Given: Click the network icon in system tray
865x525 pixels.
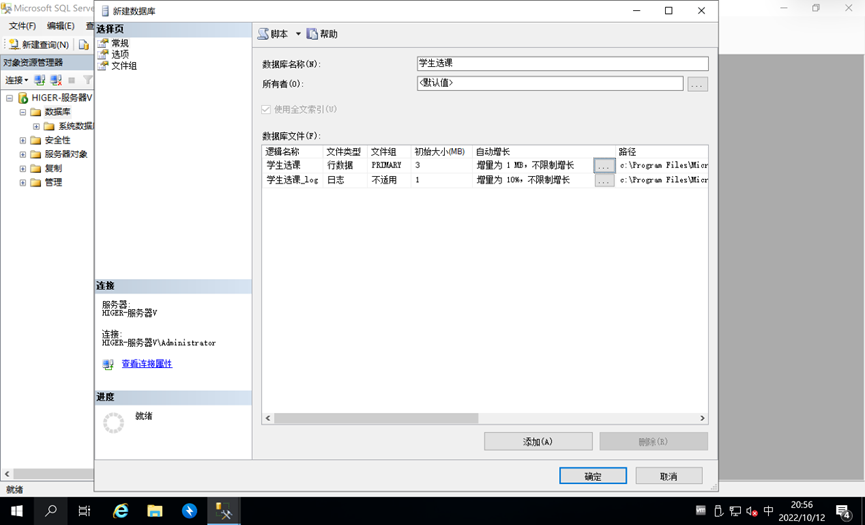Looking at the screenshot, I should click(x=735, y=511).
